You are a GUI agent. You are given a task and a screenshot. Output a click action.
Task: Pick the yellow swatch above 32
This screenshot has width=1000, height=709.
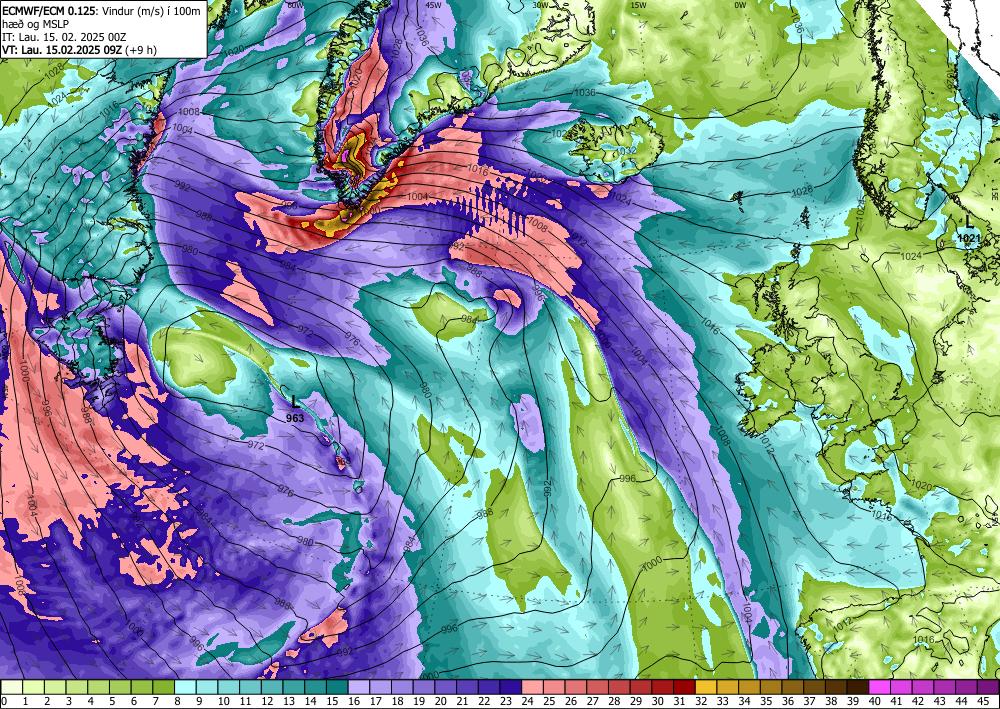[x=706, y=687]
